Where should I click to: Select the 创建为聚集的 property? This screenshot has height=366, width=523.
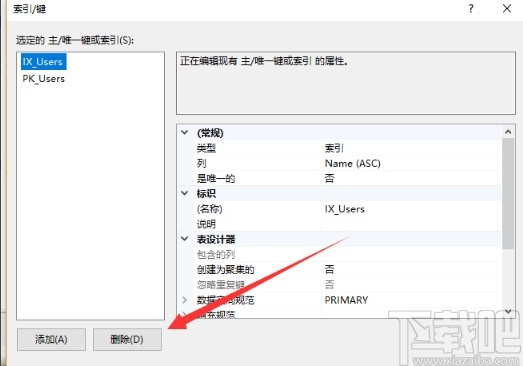(225, 269)
